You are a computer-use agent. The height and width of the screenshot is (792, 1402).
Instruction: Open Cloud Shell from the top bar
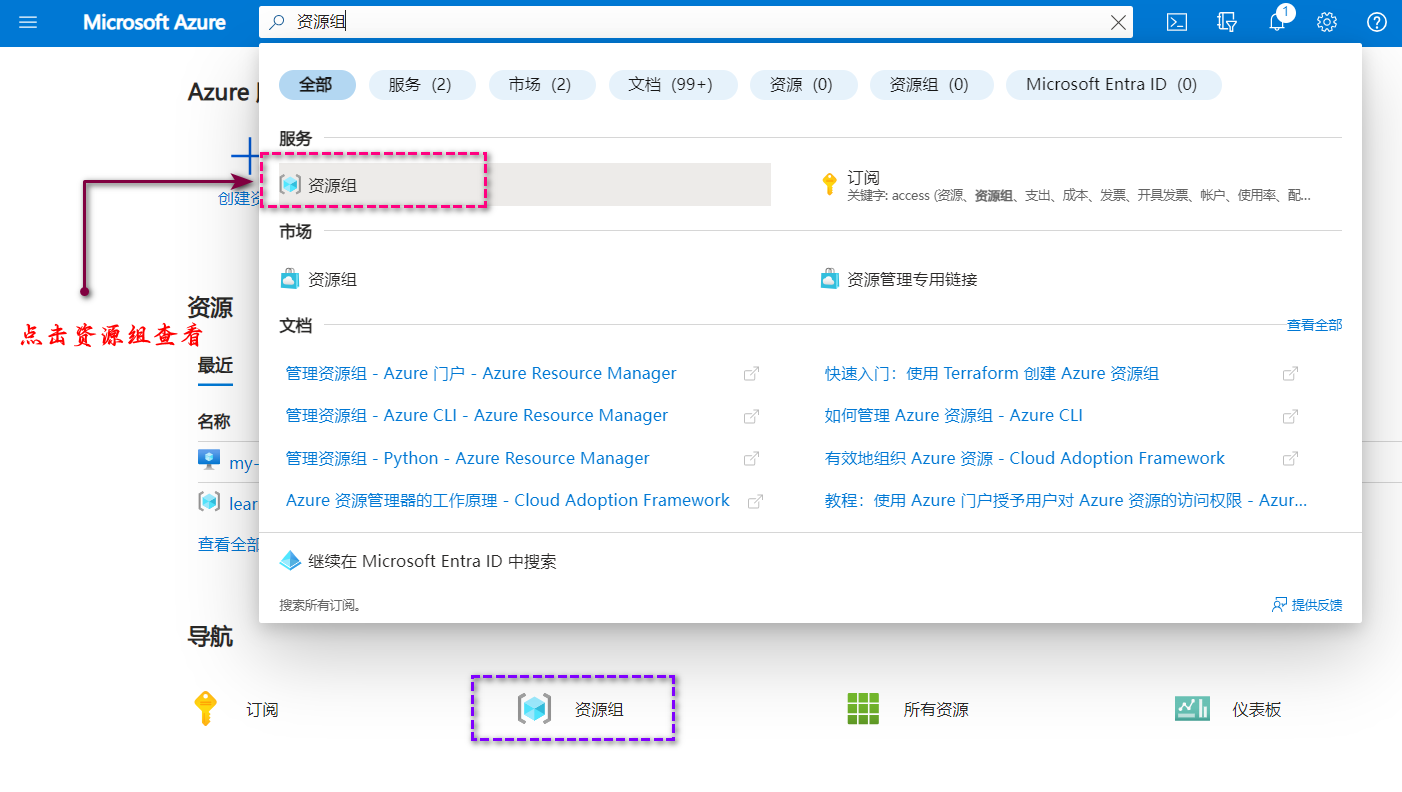click(x=1177, y=22)
